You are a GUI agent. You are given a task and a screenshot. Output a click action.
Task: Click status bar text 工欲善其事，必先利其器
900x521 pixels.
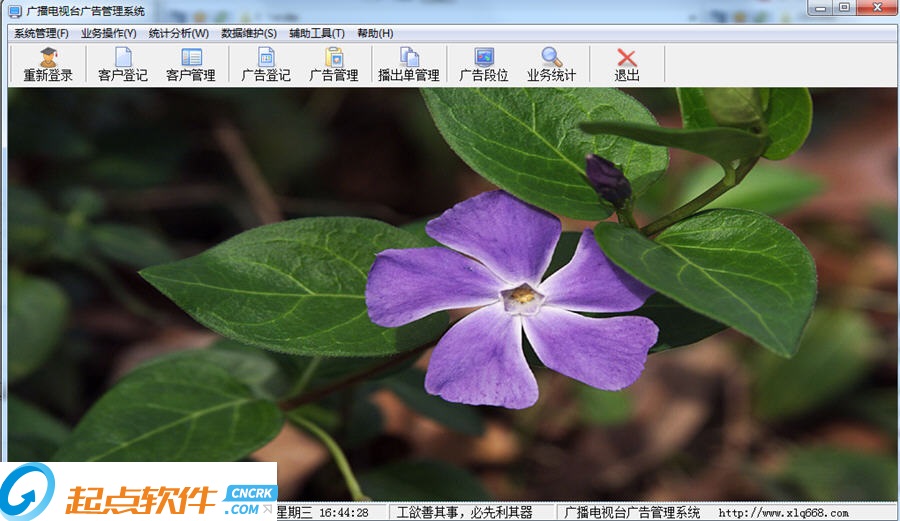[x=464, y=512]
